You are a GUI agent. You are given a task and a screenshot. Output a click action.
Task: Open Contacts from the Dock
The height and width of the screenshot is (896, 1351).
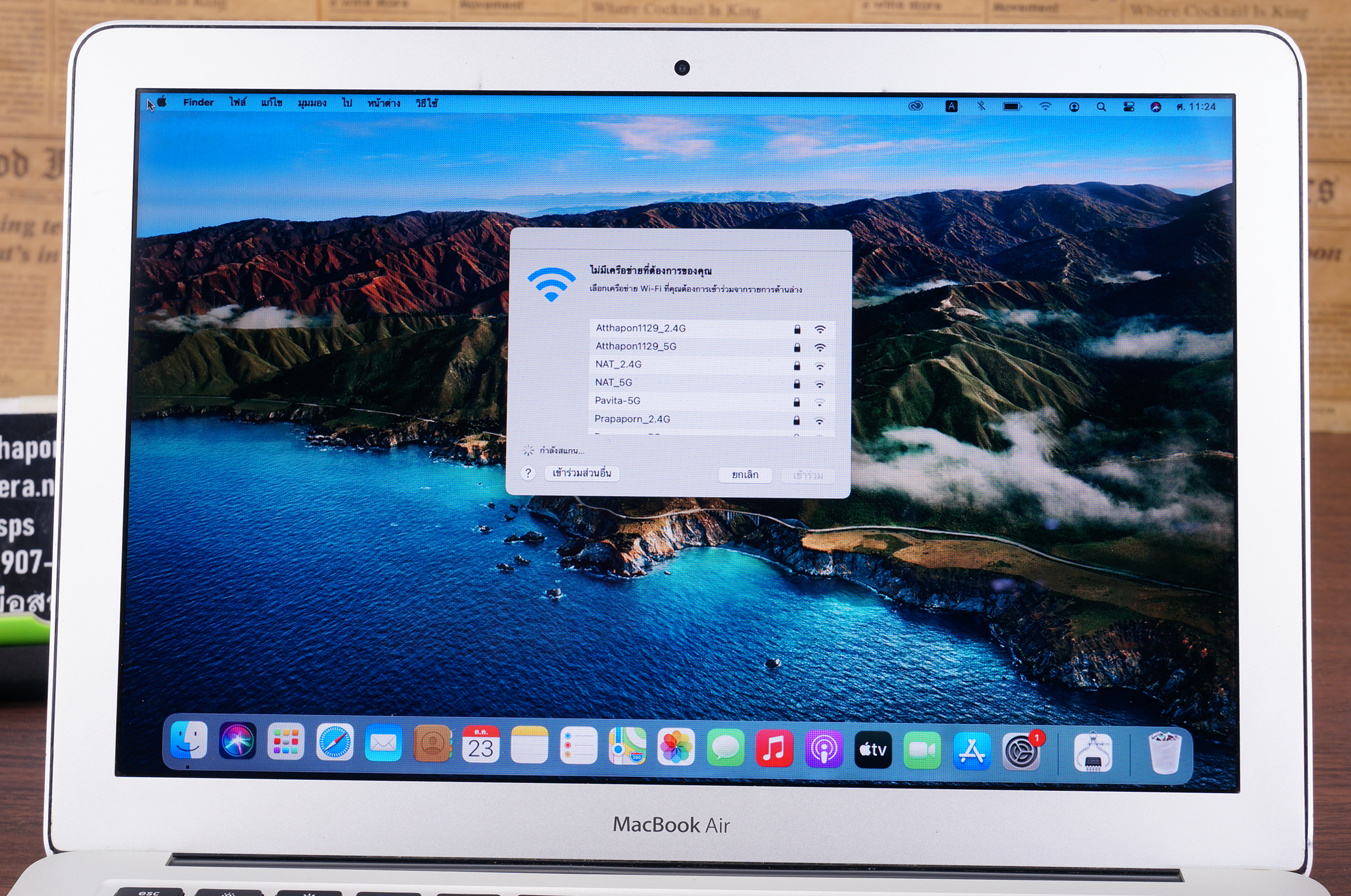click(432, 744)
